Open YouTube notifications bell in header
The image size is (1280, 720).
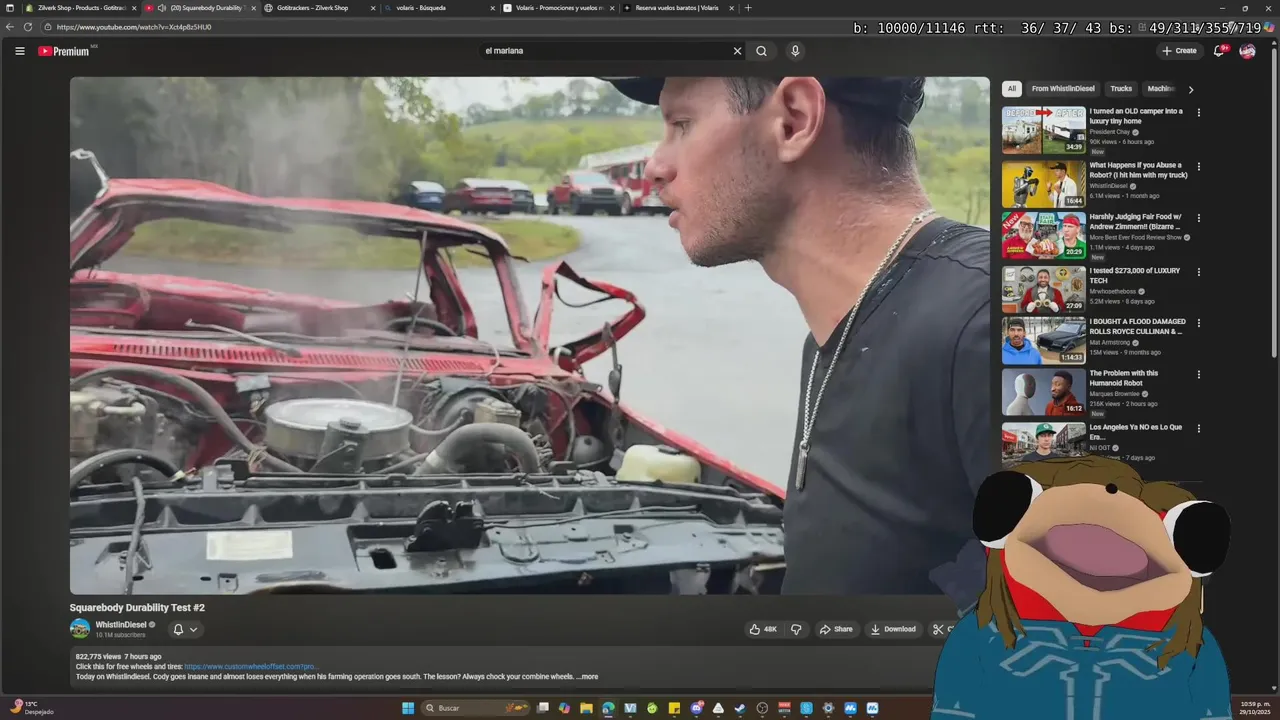(x=1219, y=51)
